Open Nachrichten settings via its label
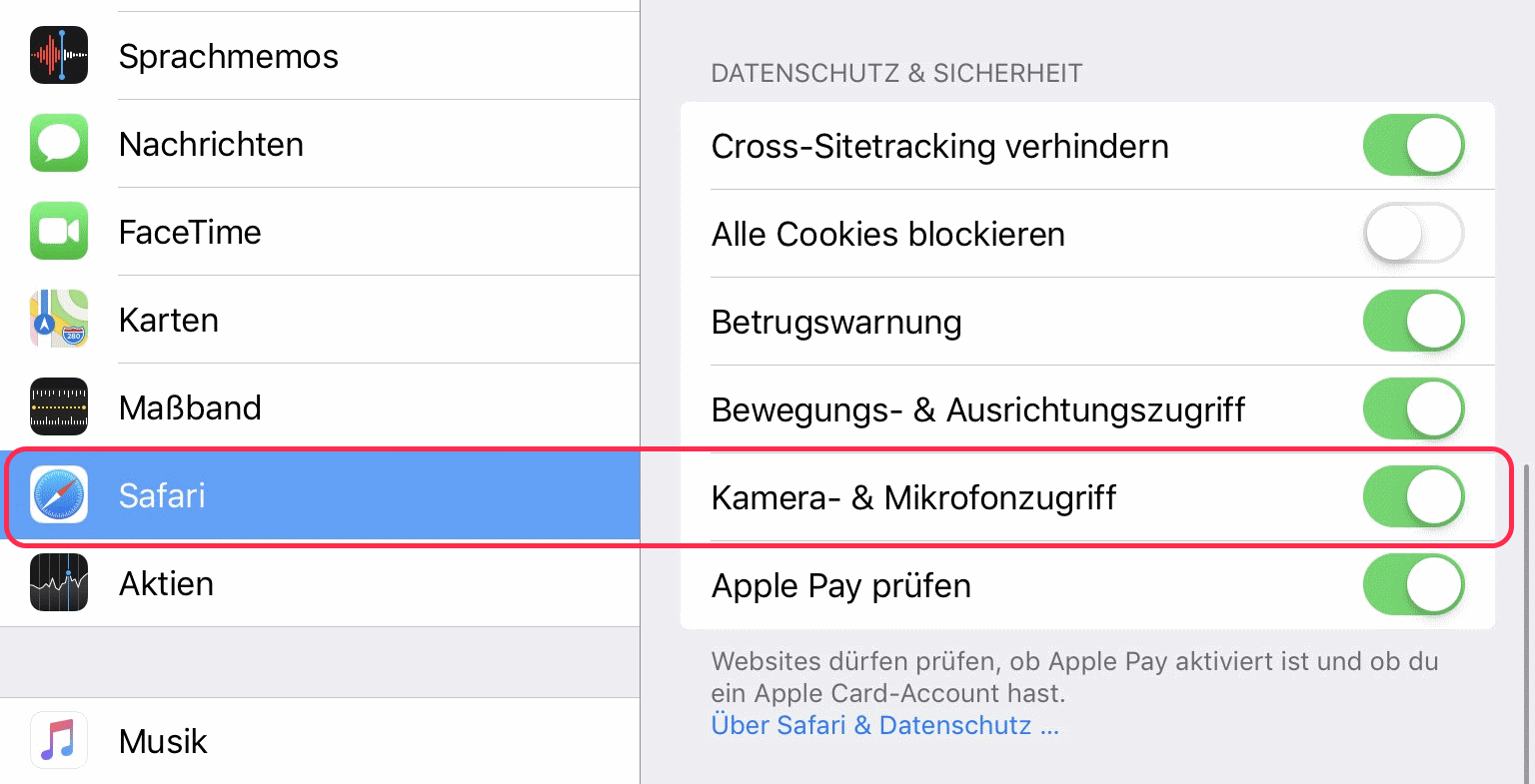The image size is (1535, 784). point(211,144)
